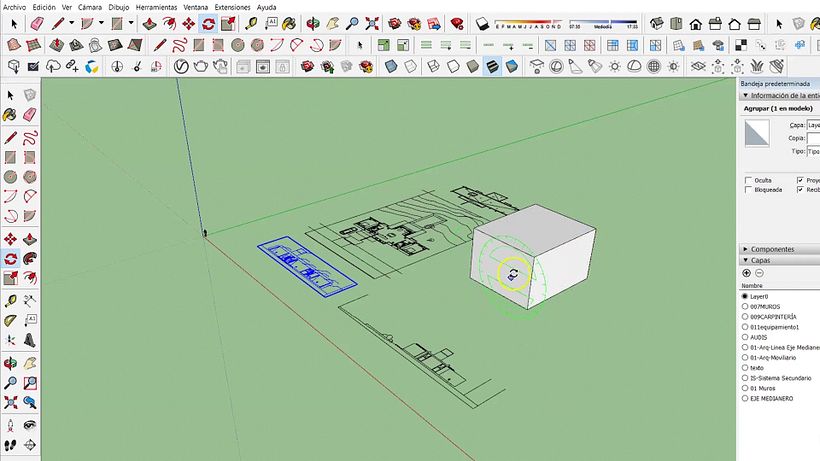Collapse the Información de la entidad panel
Screen dimensions: 820x461
[x=746, y=96]
